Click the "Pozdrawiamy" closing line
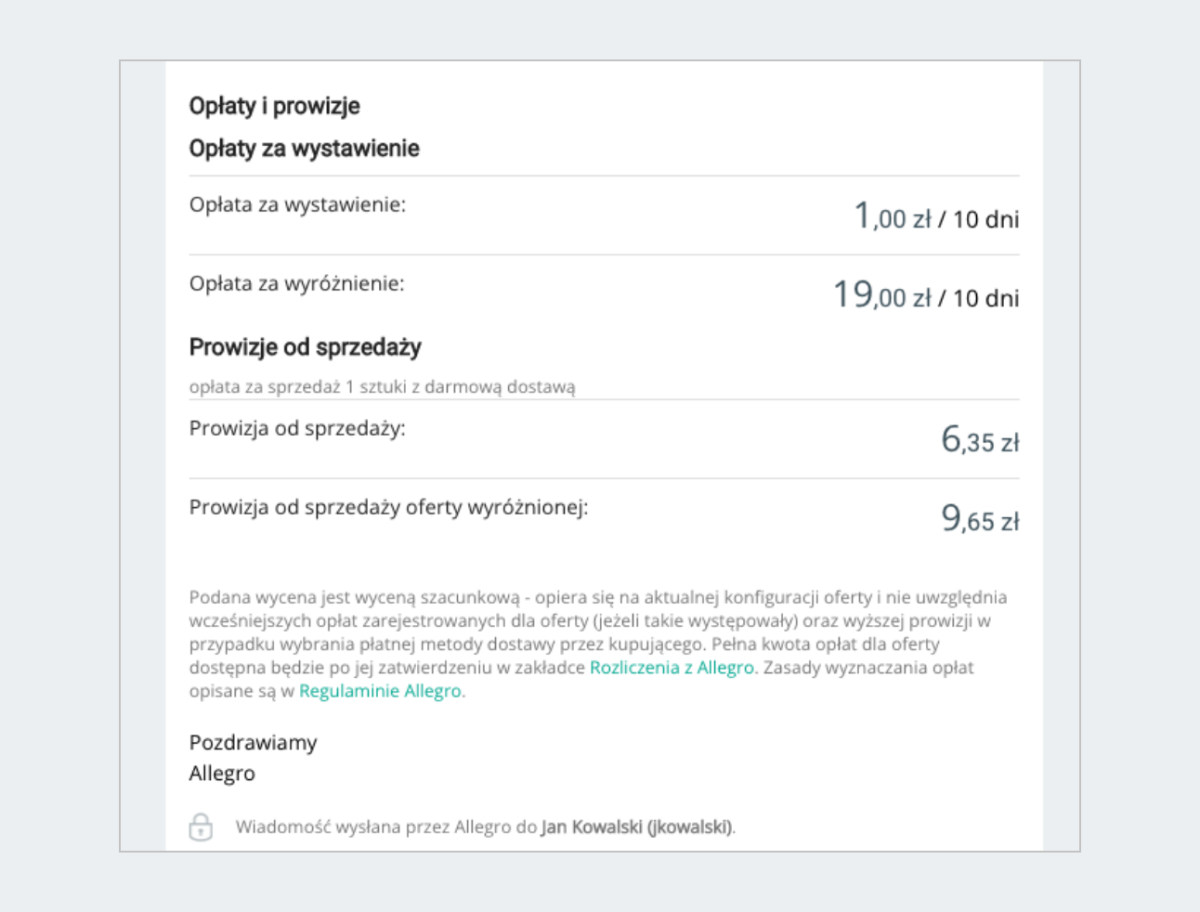Screen dimensions: 1200x912 [253, 743]
